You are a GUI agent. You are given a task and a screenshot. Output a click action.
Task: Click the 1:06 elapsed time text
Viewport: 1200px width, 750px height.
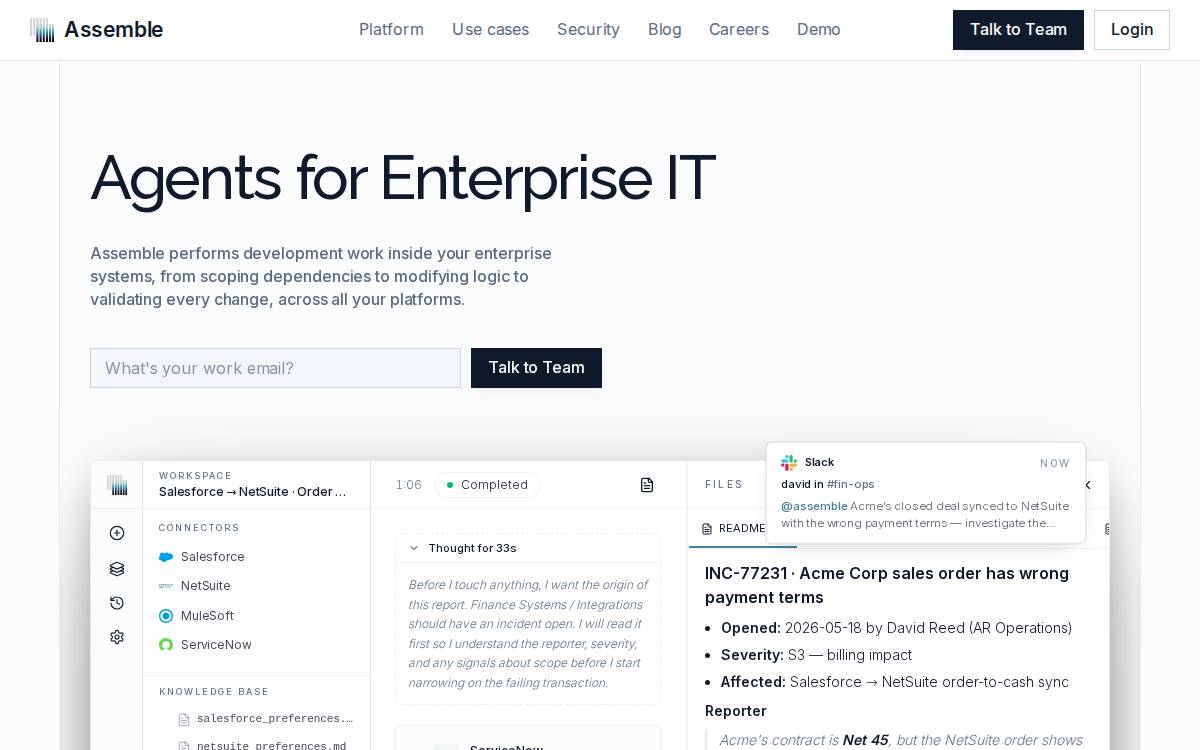pyautogui.click(x=408, y=485)
